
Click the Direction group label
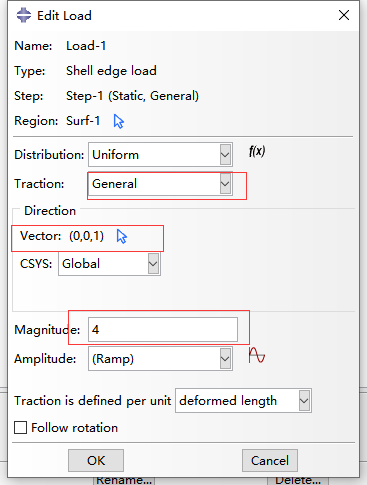click(x=50, y=211)
